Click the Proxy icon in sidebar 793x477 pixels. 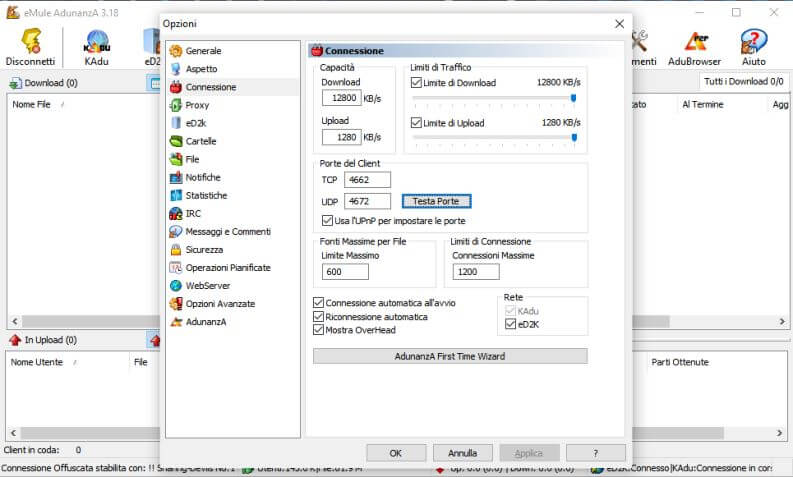[175, 105]
